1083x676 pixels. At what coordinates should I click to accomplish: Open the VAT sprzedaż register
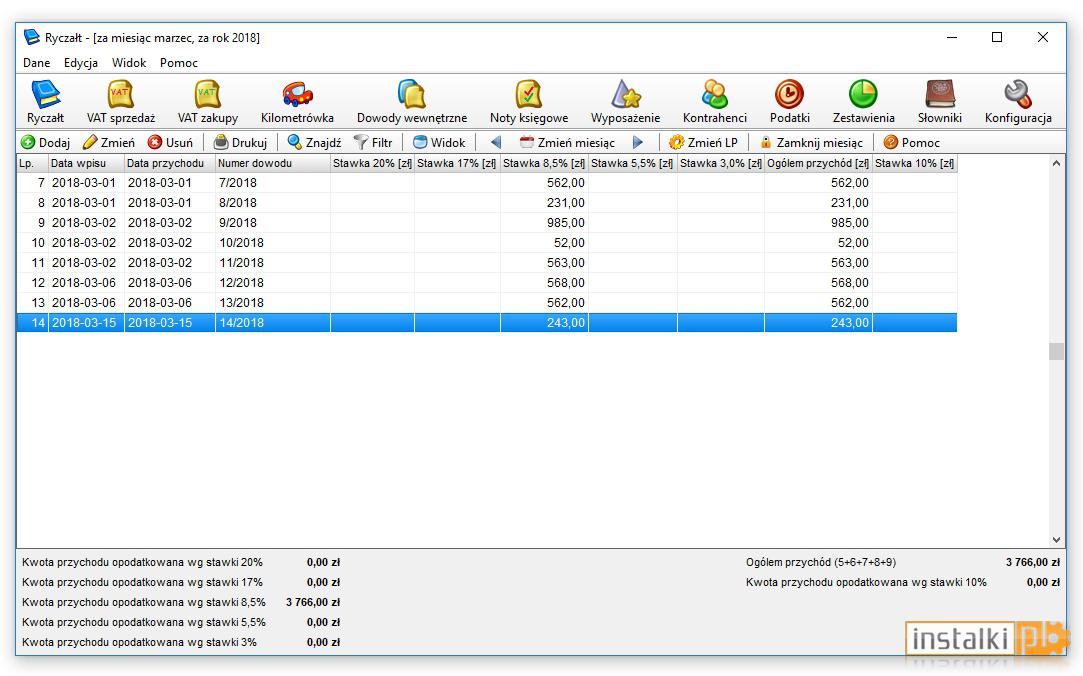click(121, 102)
